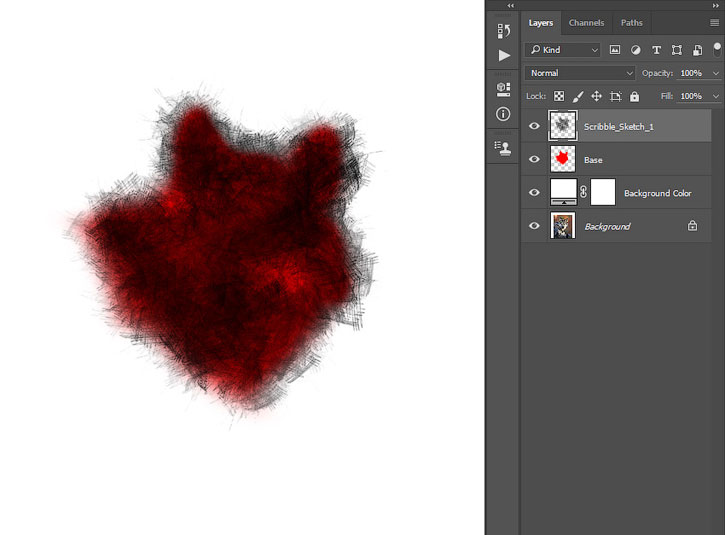
Task: Hide the Scribble_Sketch_1 layer
Action: [x=534, y=126]
